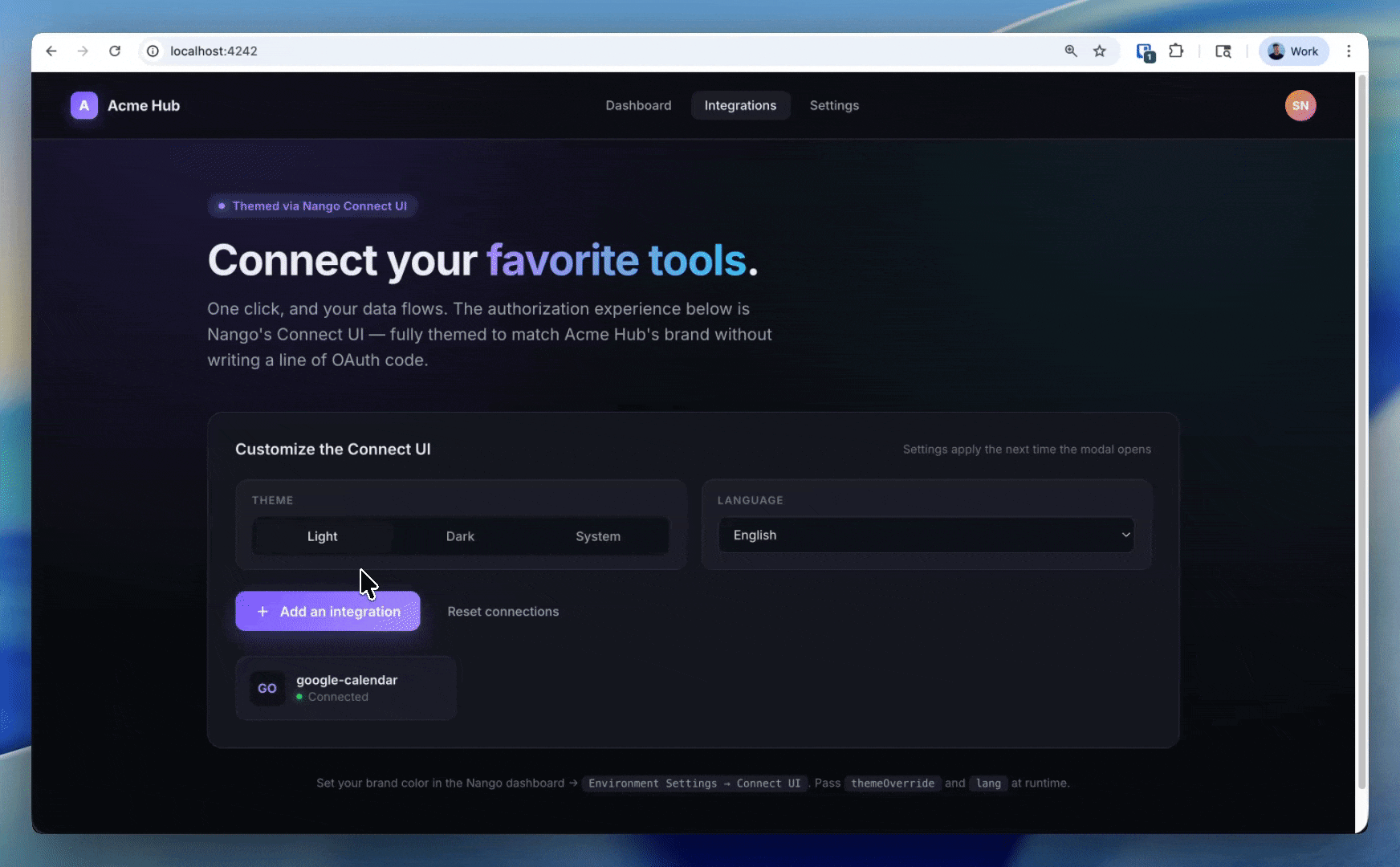Expand the English language dropdown

(926, 535)
